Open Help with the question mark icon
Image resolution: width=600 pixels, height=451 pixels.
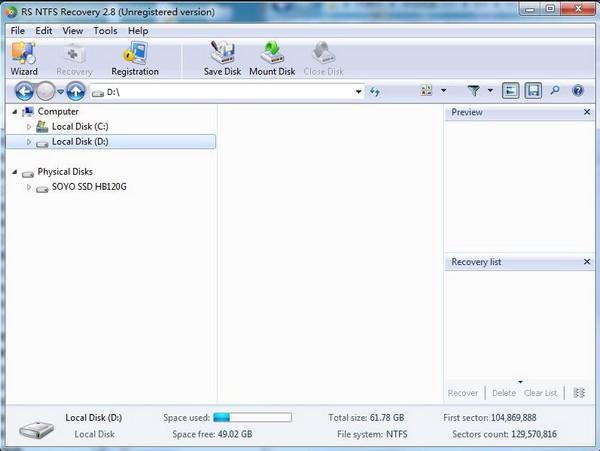tap(577, 91)
